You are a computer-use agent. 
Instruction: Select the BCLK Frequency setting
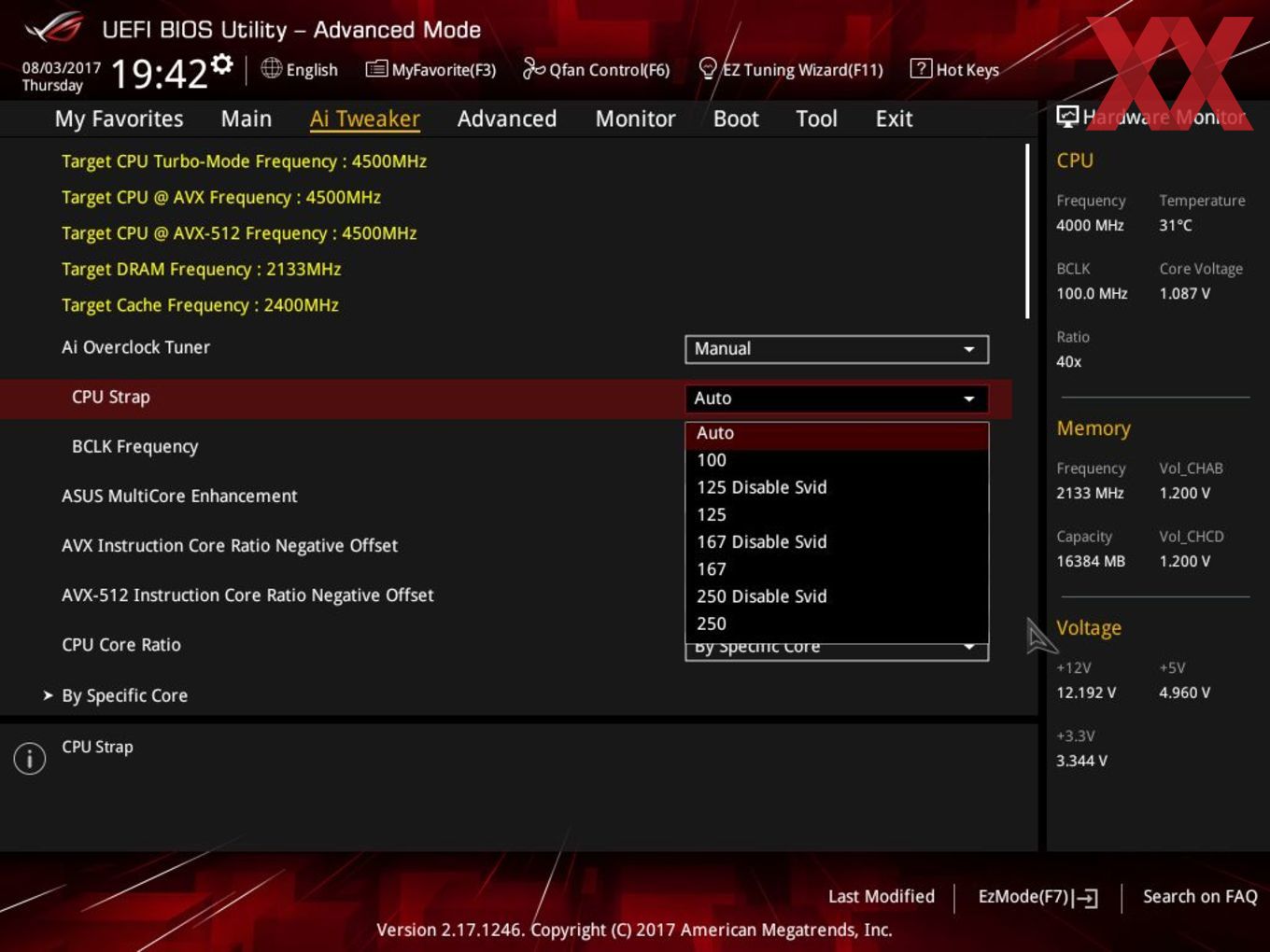(134, 447)
